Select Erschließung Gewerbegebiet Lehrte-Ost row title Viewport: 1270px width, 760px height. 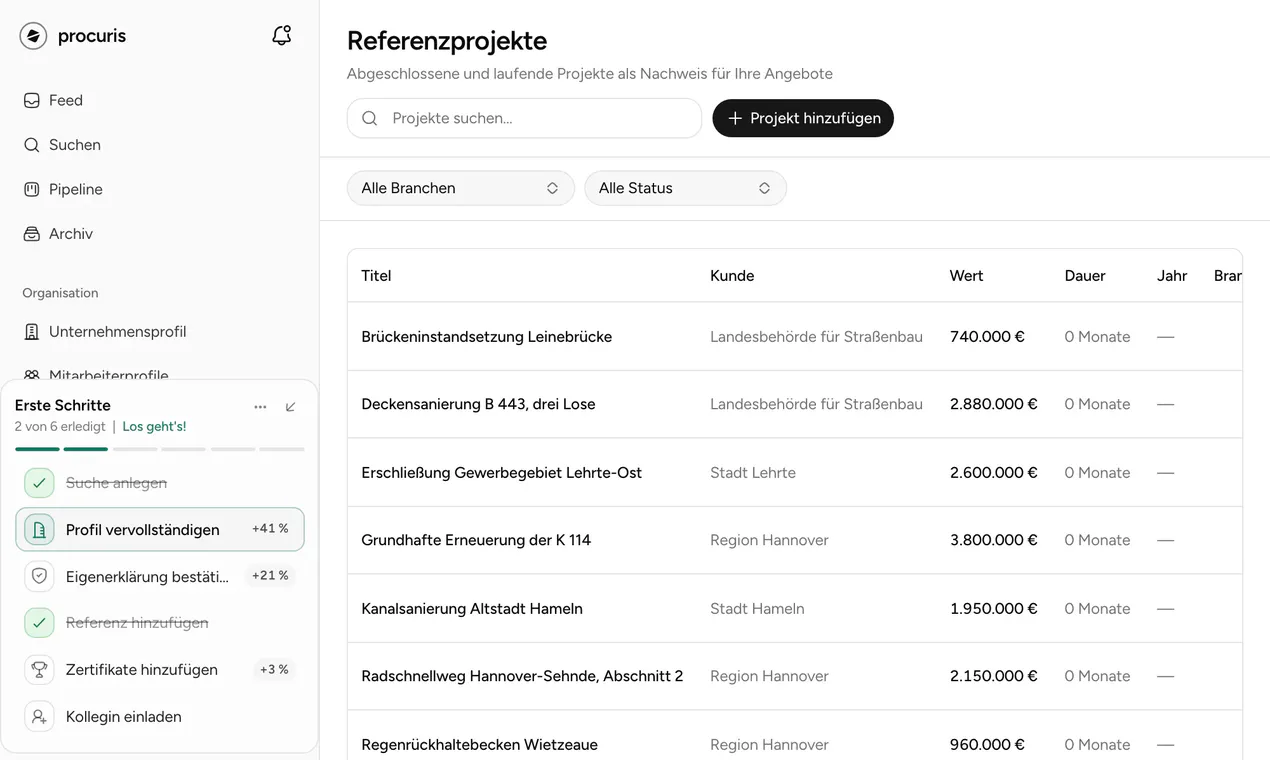501,473
